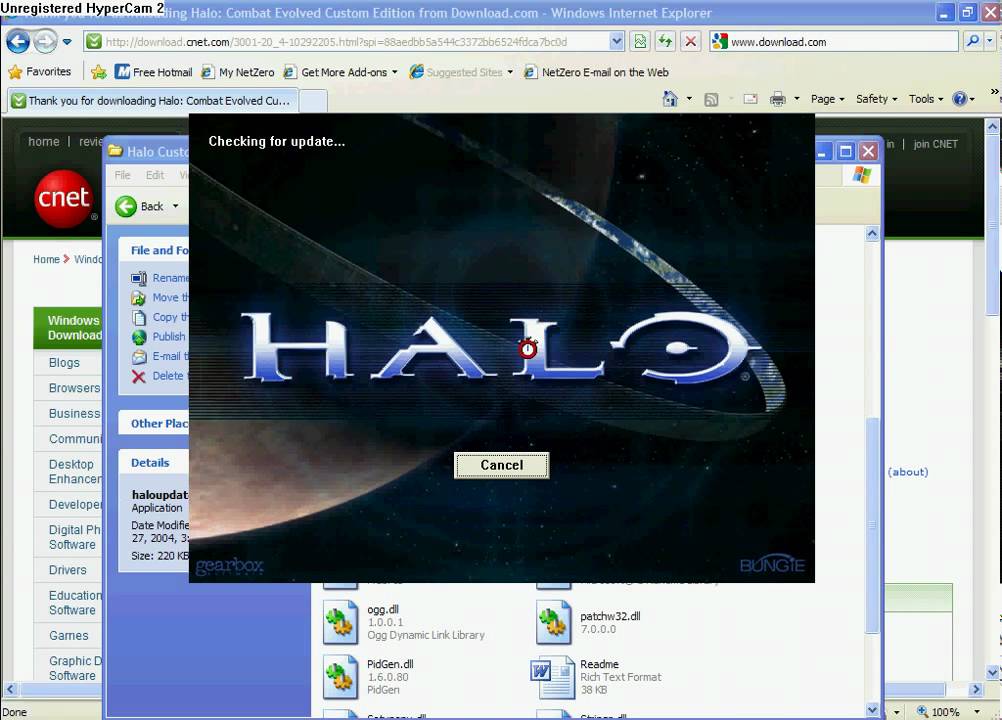Click the red cnet logo
1002x720 pixels.
tap(63, 198)
